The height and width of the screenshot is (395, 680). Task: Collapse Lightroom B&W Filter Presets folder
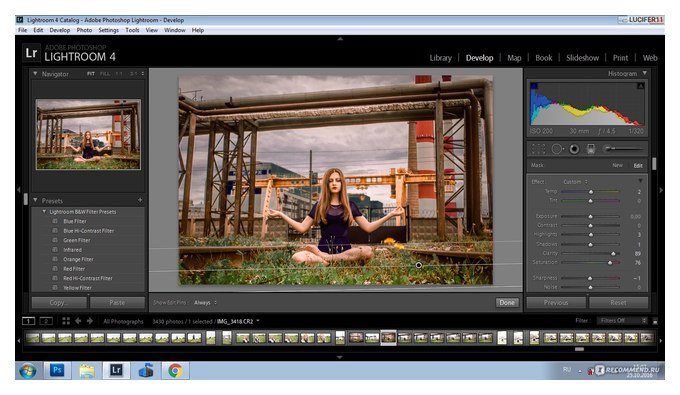[44, 212]
